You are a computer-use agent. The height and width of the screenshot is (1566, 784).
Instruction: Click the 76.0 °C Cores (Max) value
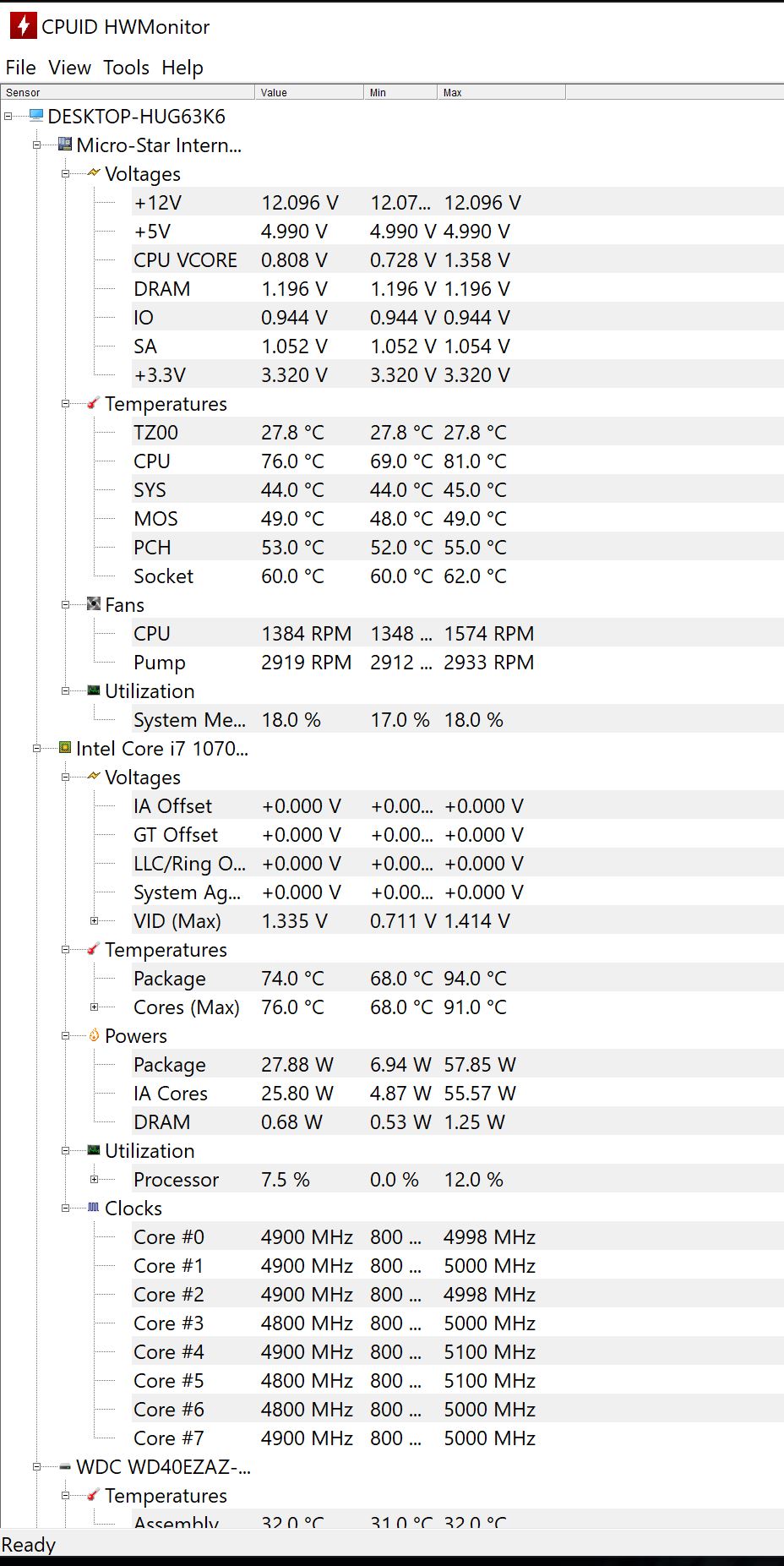click(x=292, y=1007)
